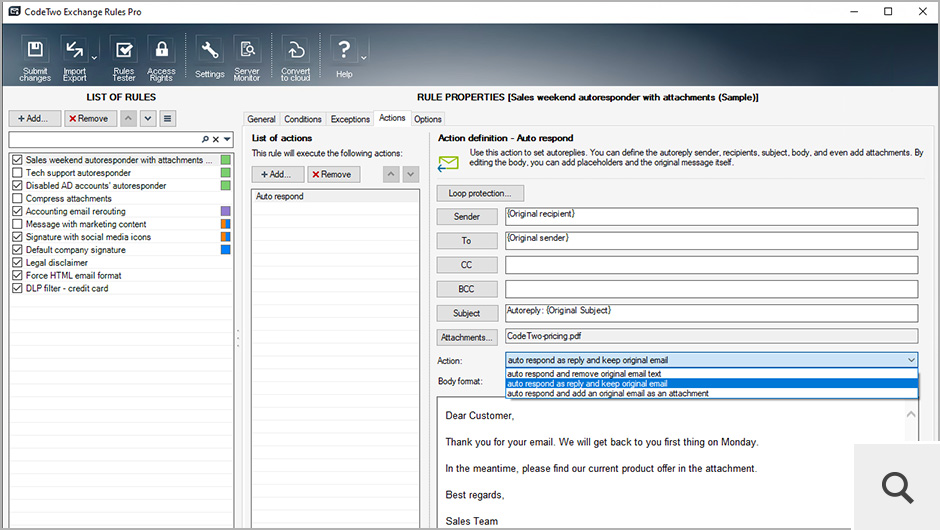Select the Auto respond action
Viewport: 940px width, 530px height.
335,196
